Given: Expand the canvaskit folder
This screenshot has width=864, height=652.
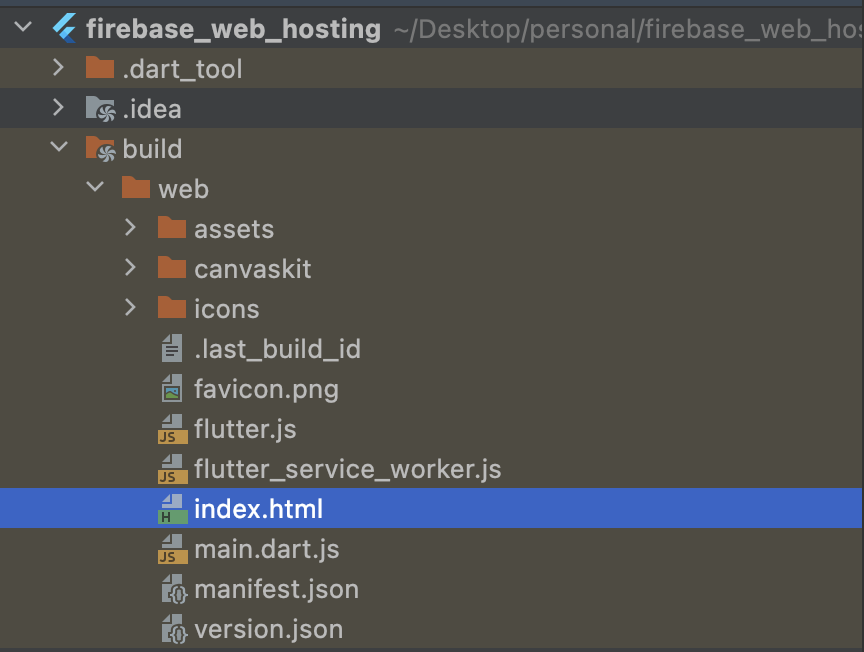Looking at the screenshot, I should [130, 267].
